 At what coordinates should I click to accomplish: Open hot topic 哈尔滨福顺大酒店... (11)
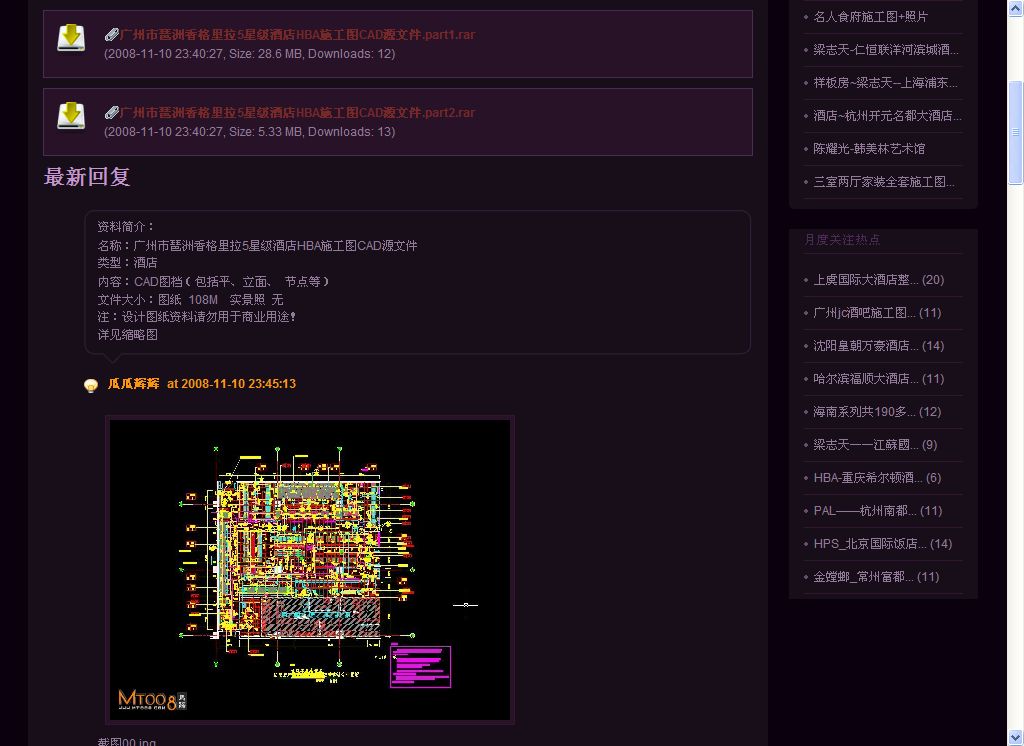pos(878,379)
